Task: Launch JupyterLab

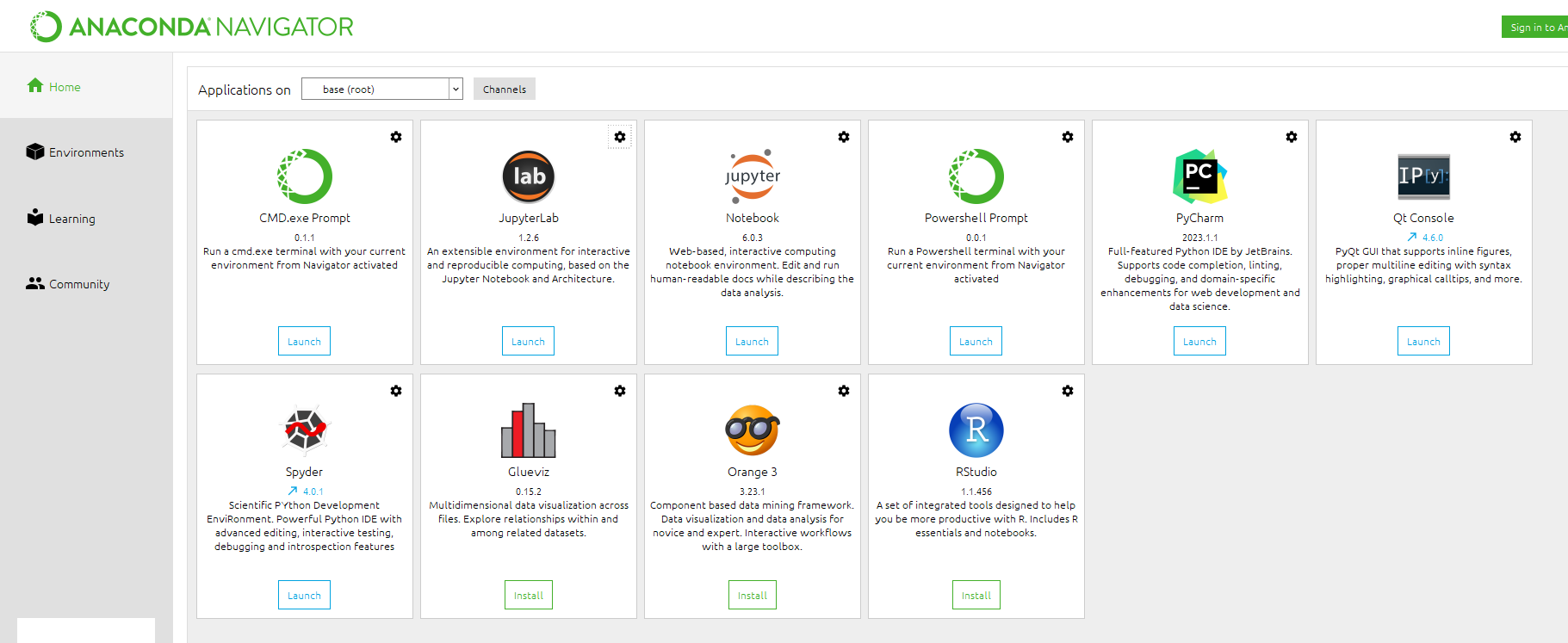Action: tap(528, 341)
